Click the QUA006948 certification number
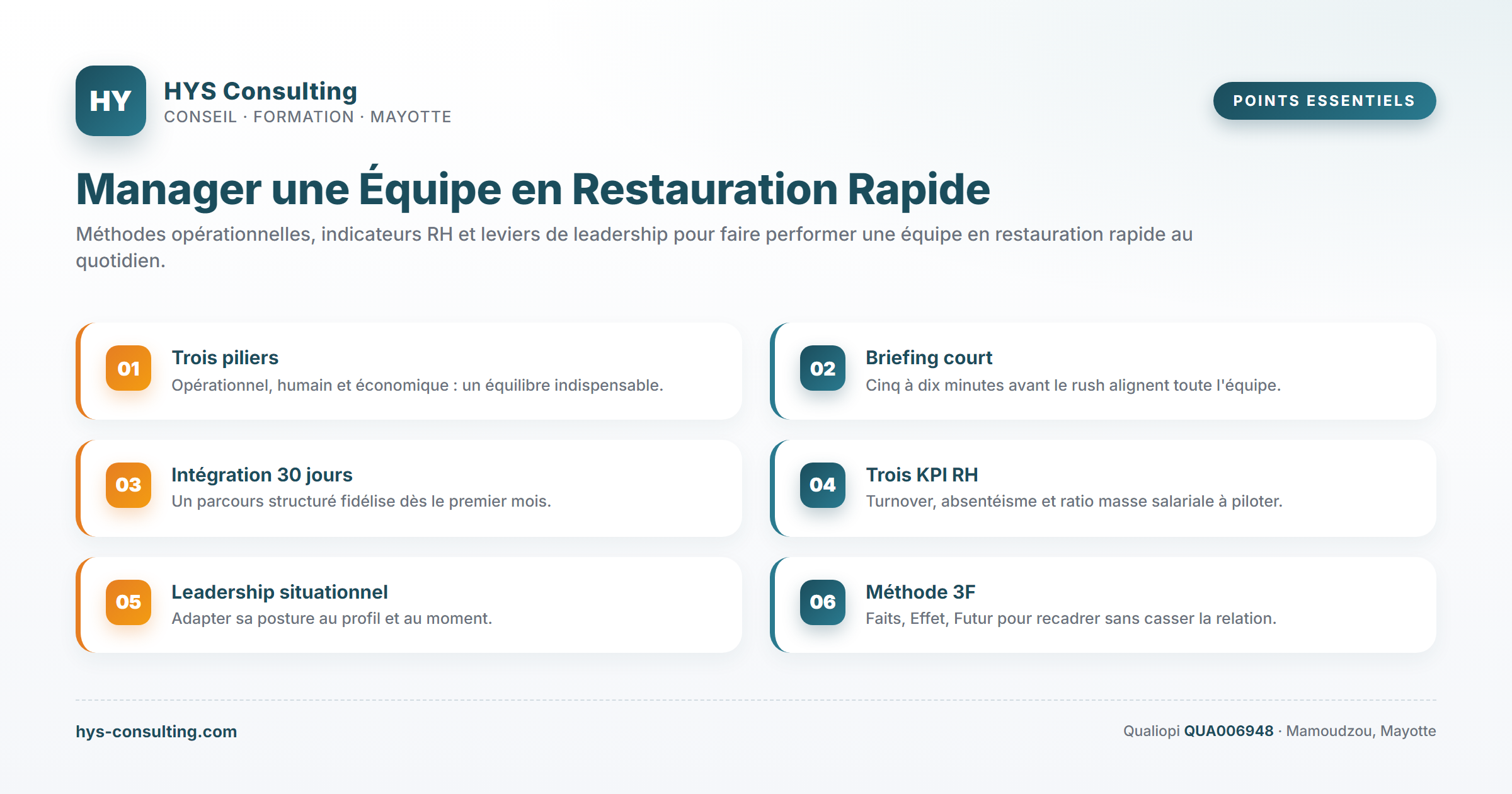This screenshot has height=794, width=1512. (1228, 731)
